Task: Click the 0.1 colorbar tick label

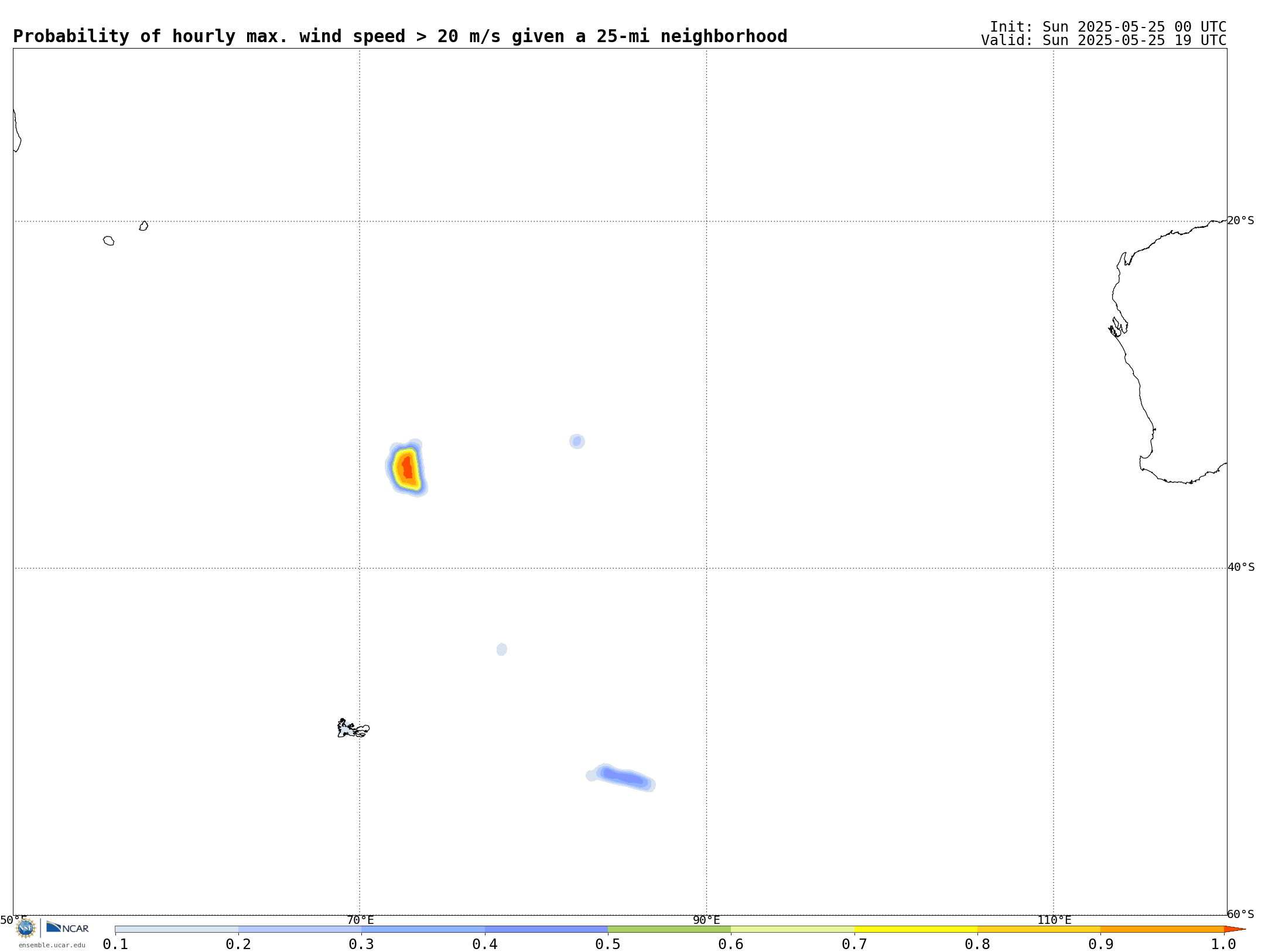Action: tap(115, 944)
